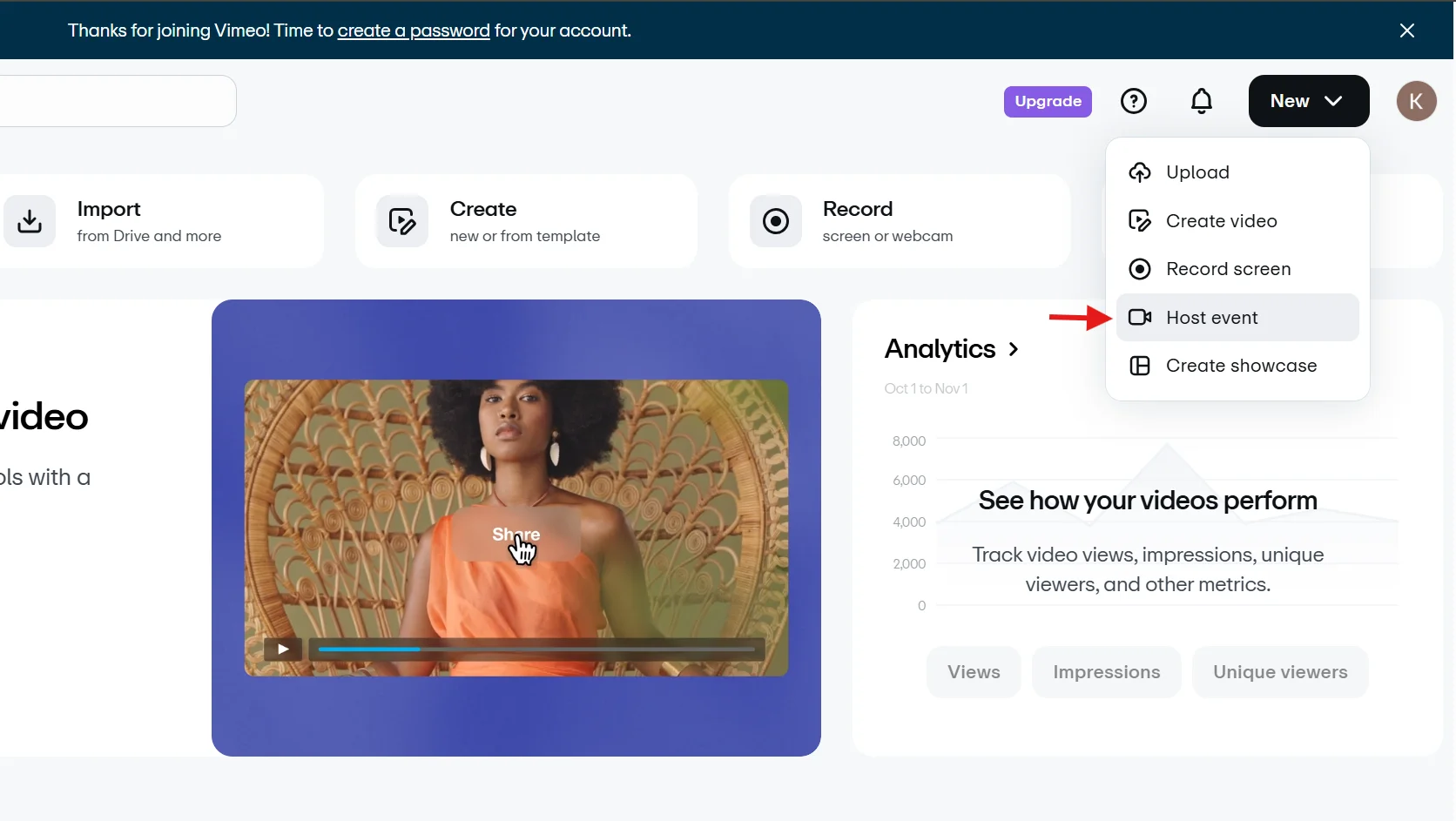The image size is (1456, 821).
Task: Dismiss the create password banner
Action: pos(1406,30)
